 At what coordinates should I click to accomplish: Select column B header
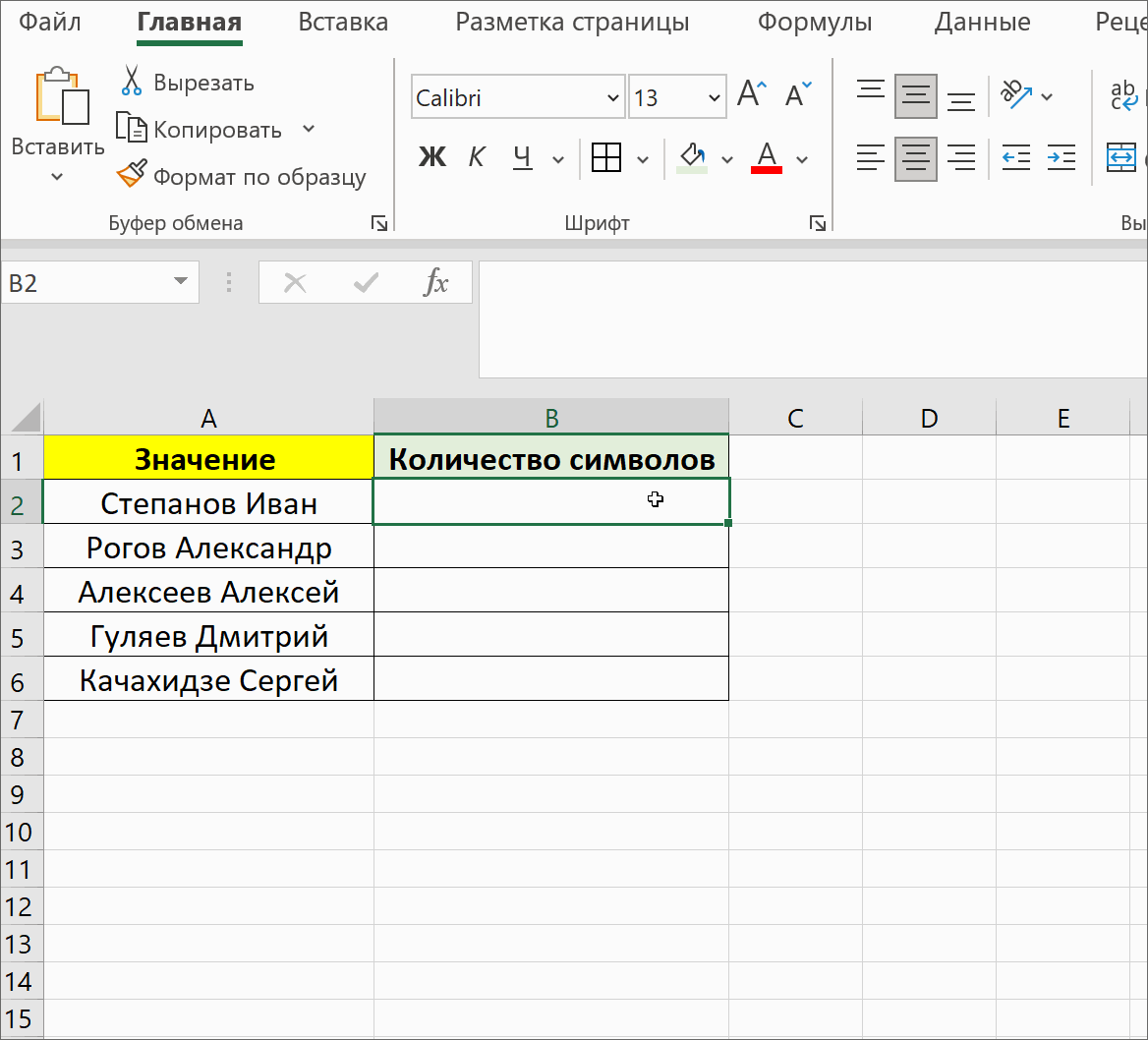click(x=551, y=418)
